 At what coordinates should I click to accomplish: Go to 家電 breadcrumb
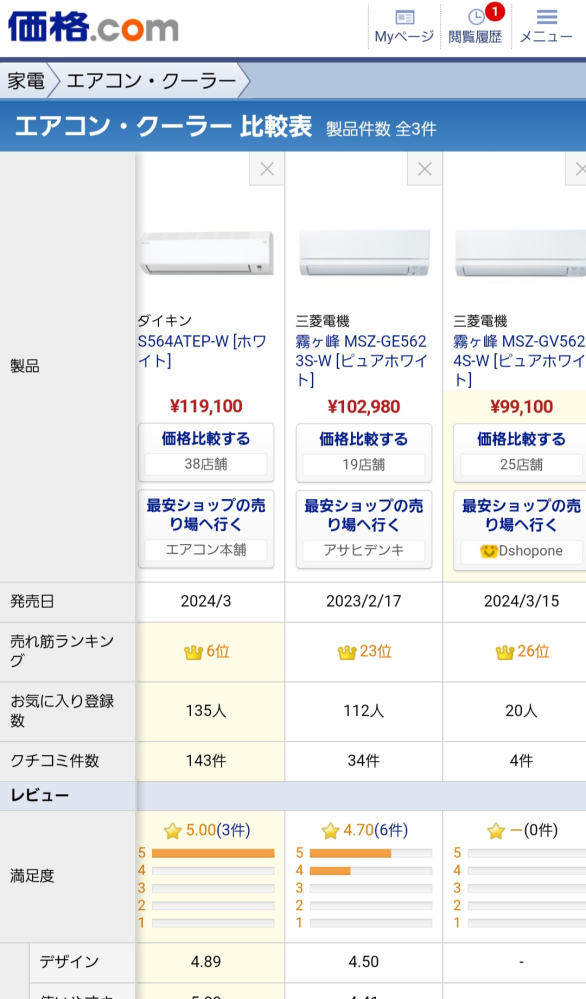pyautogui.click(x=26, y=81)
